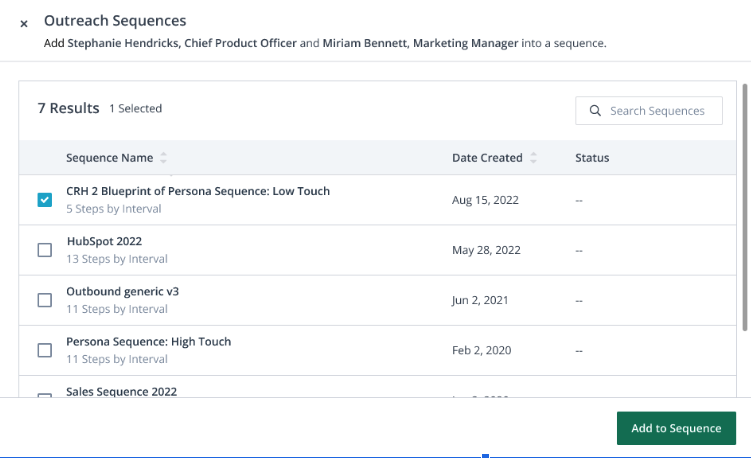
Task: Tick the HubSpot 2022 checkbox
Action: point(44,250)
